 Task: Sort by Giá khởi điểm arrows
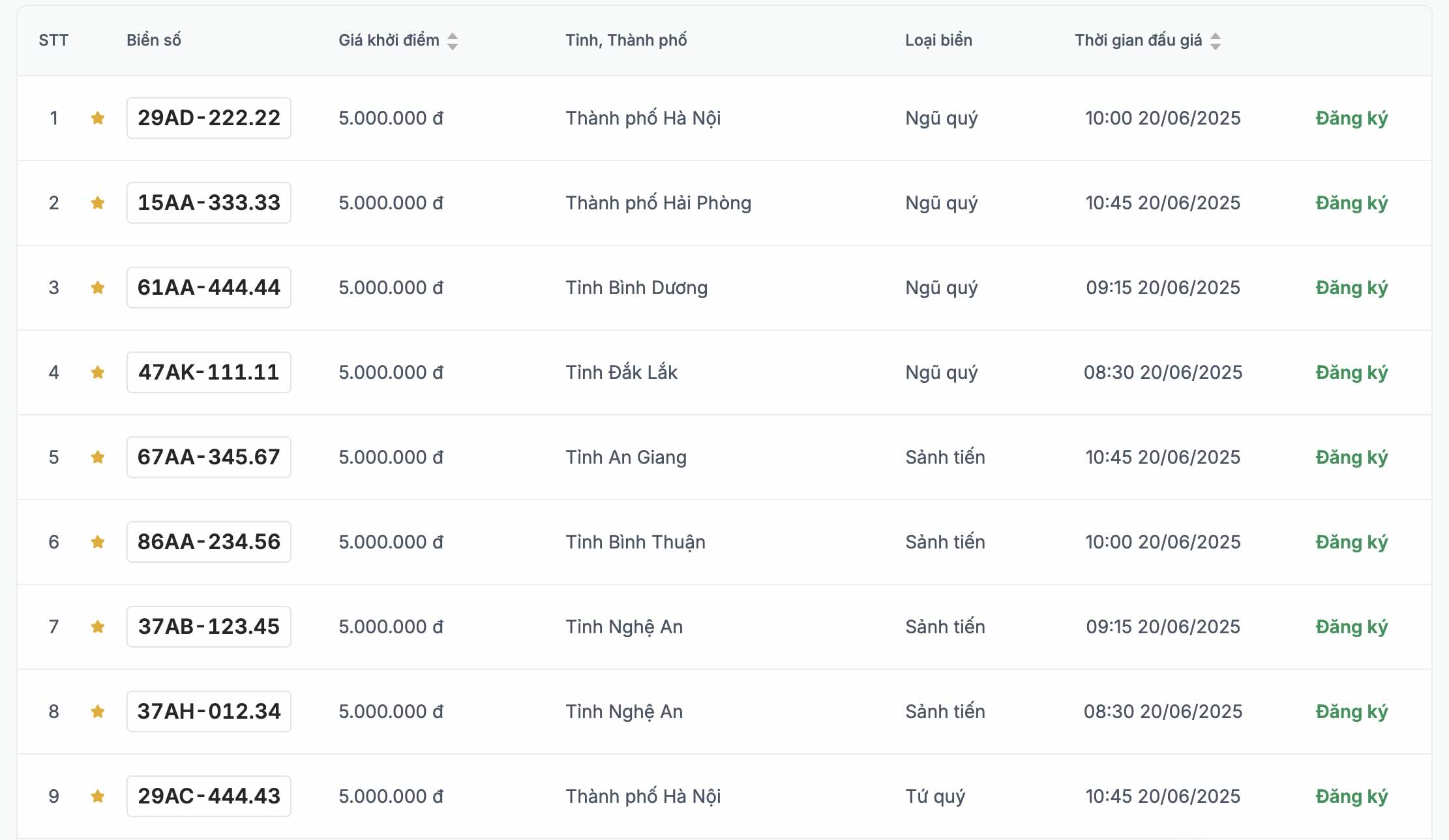[453, 41]
